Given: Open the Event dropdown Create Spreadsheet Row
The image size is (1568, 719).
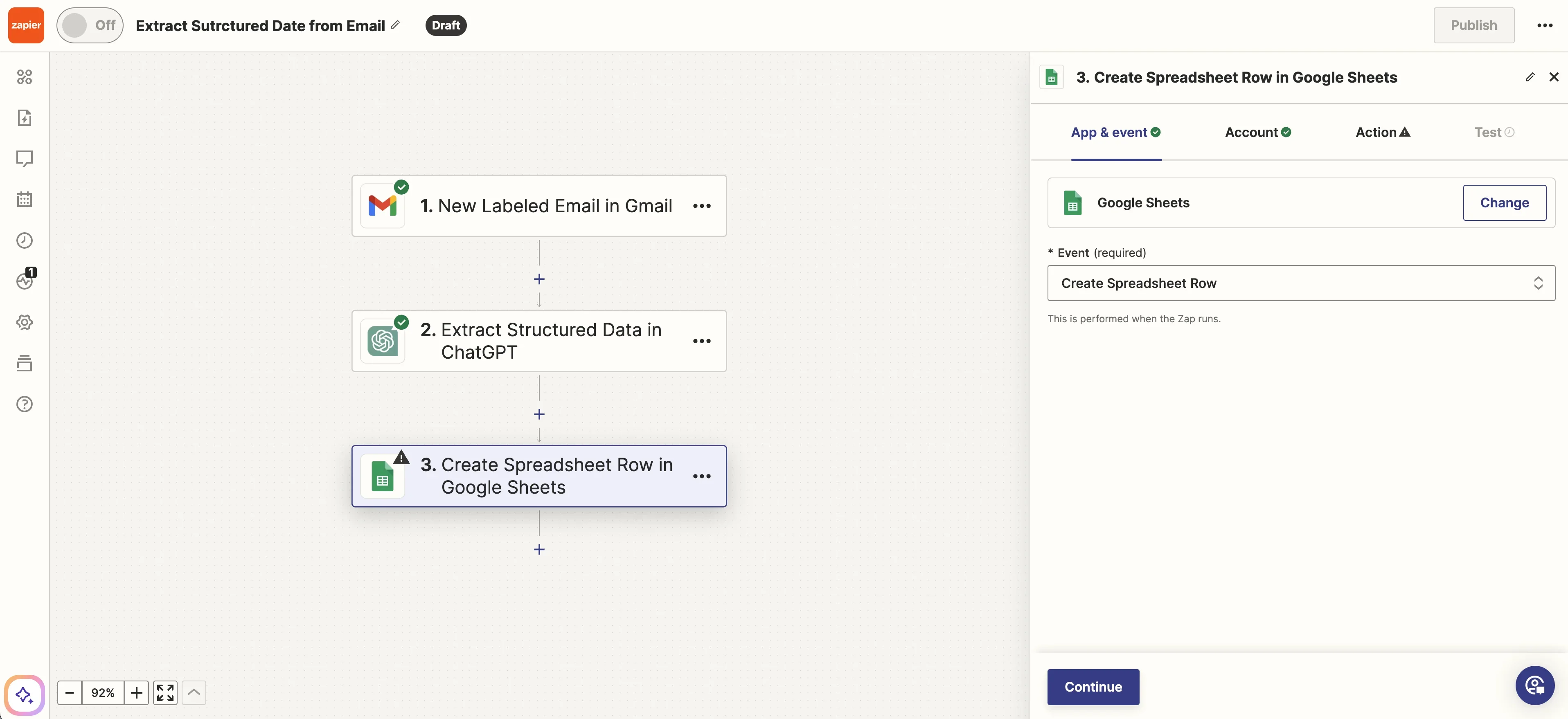Looking at the screenshot, I should 1301,283.
